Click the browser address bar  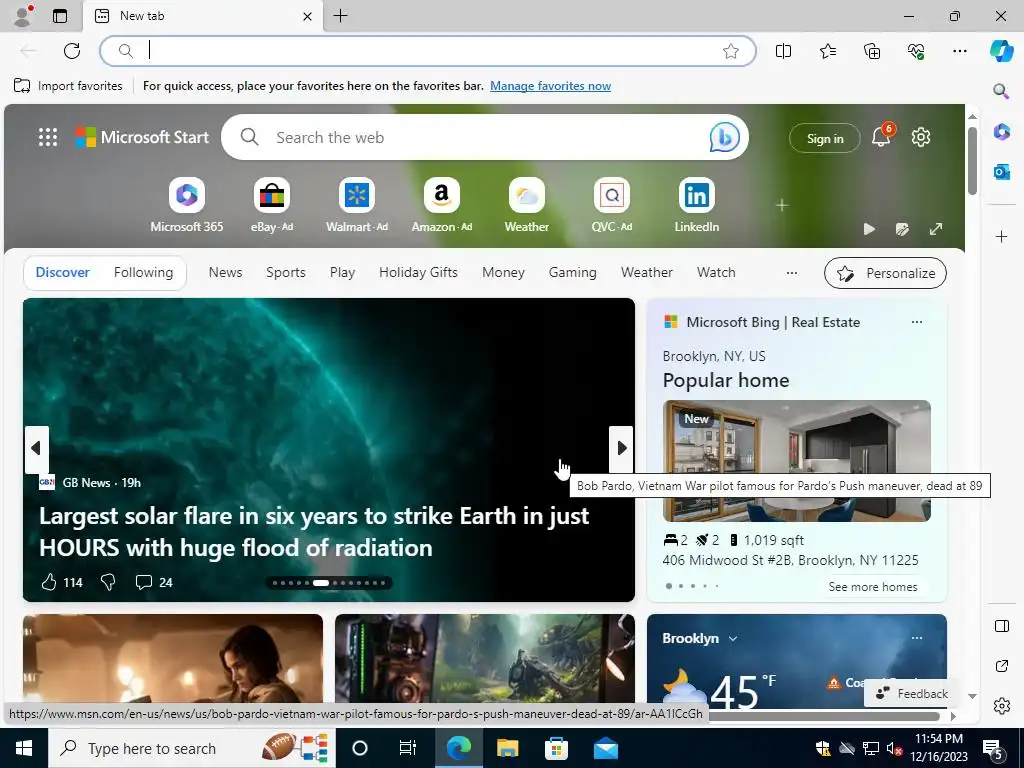pos(428,51)
